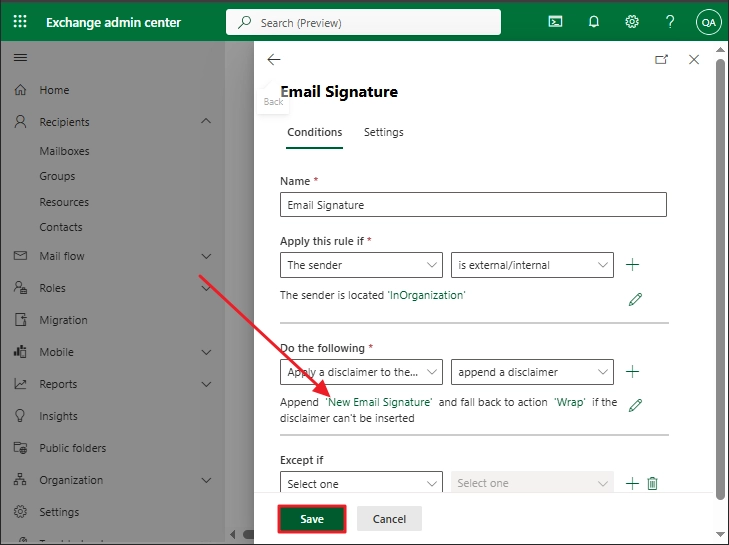Open the QA account avatar

[x=709, y=22]
